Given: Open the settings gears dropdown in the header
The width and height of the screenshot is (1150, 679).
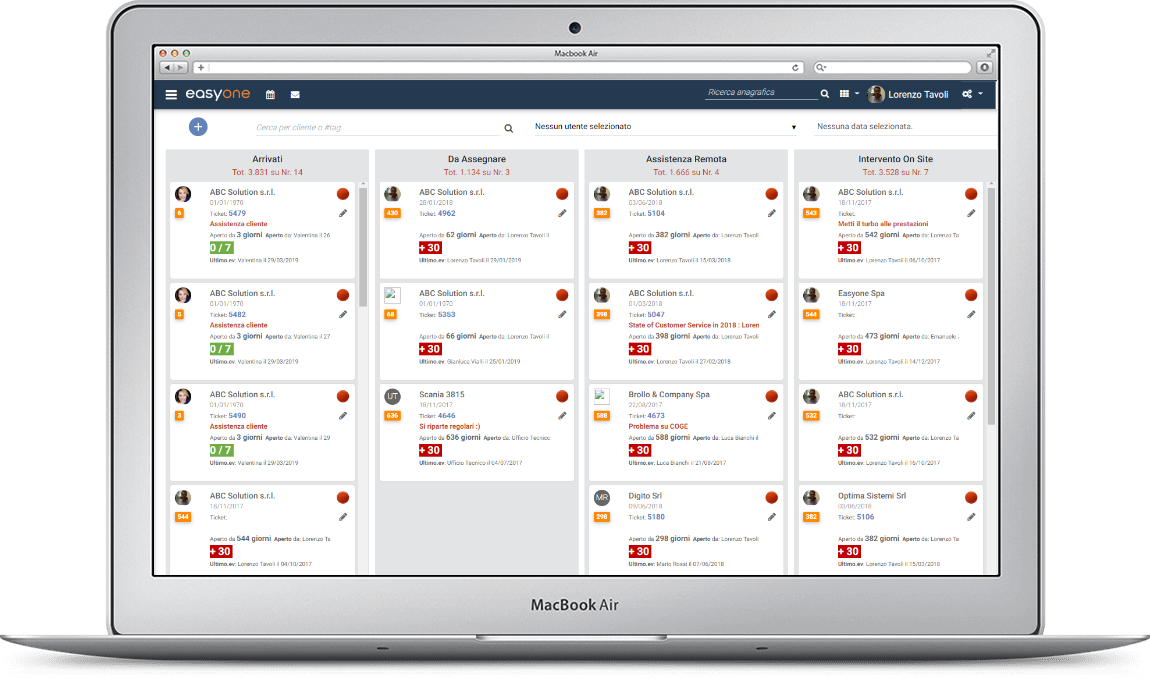Looking at the screenshot, I should [x=972, y=94].
